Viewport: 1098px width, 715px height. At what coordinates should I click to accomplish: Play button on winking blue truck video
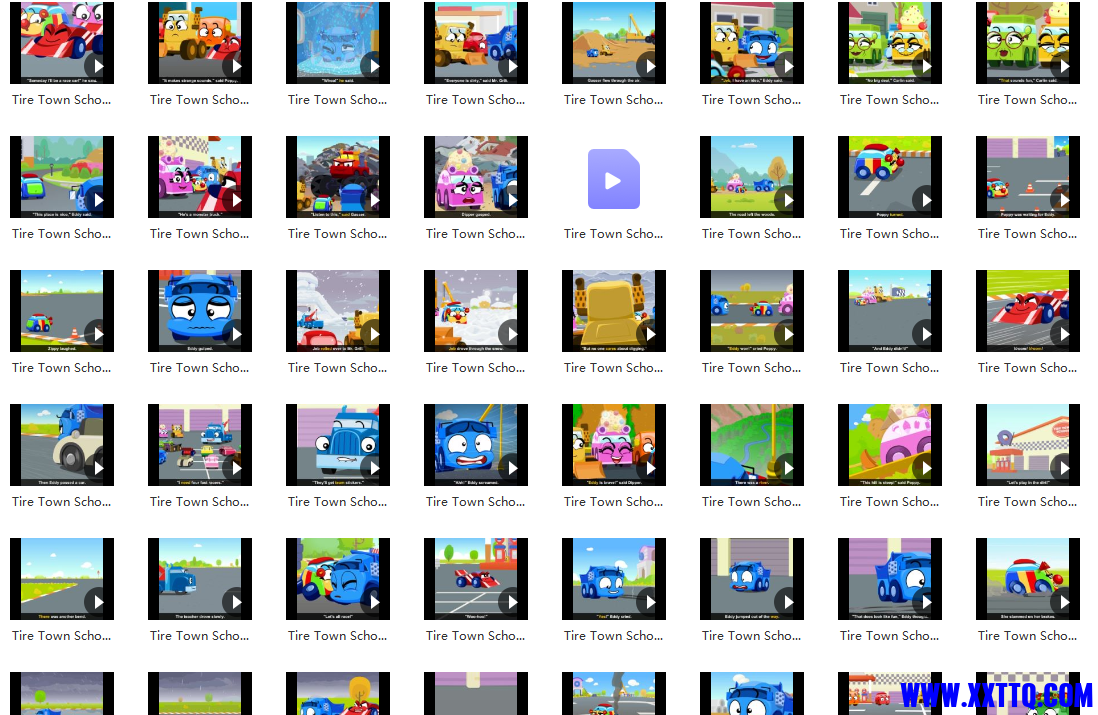click(371, 602)
